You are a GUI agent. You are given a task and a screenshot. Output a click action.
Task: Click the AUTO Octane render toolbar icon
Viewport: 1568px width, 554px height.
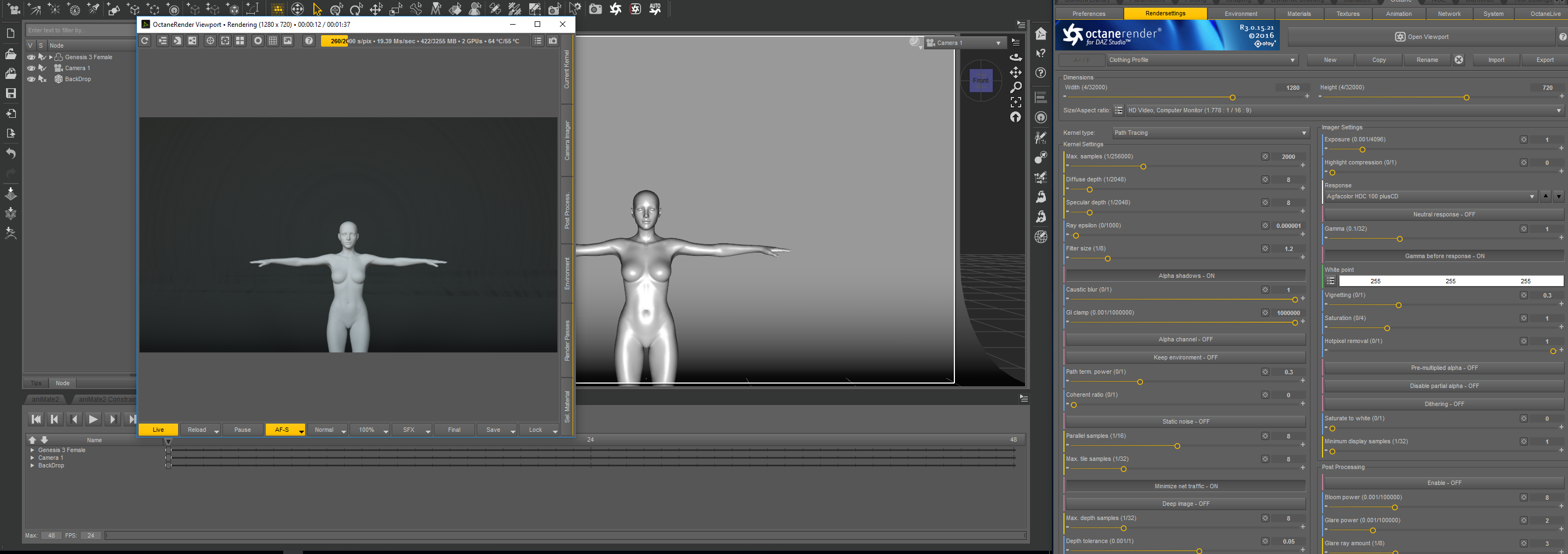[x=655, y=9]
